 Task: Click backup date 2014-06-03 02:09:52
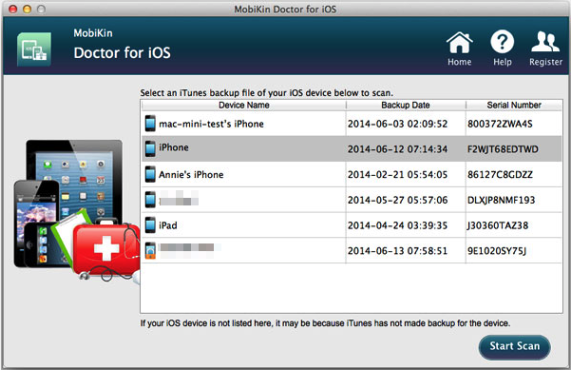(397, 124)
